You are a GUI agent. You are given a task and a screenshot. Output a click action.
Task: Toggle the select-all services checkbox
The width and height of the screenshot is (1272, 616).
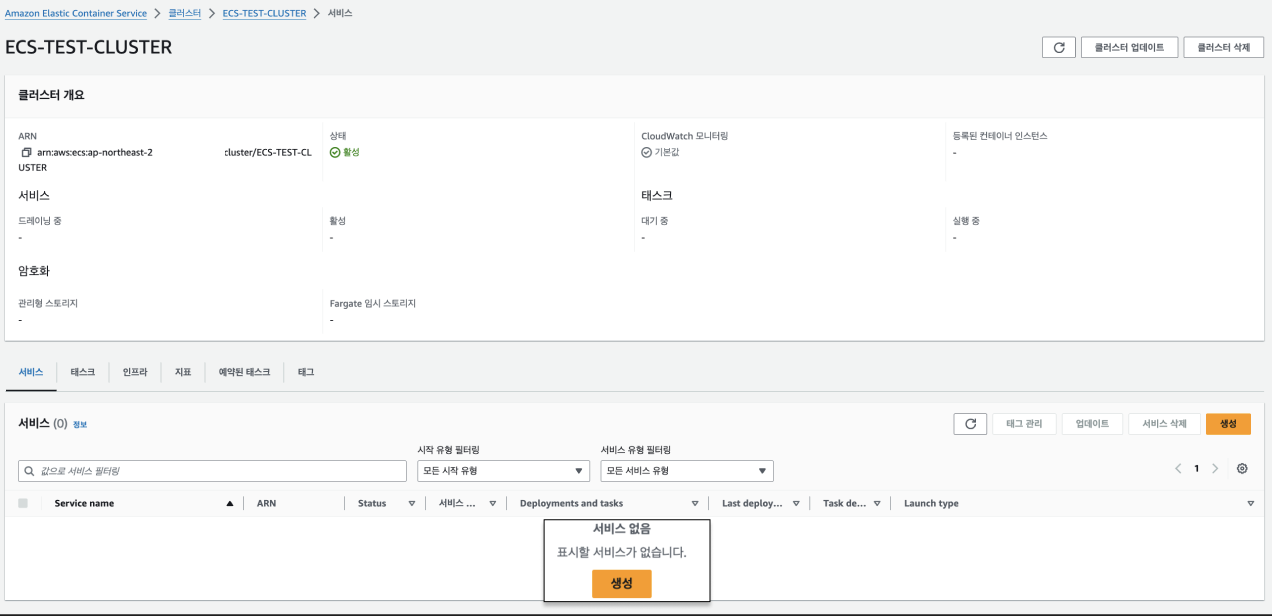click(x=23, y=503)
